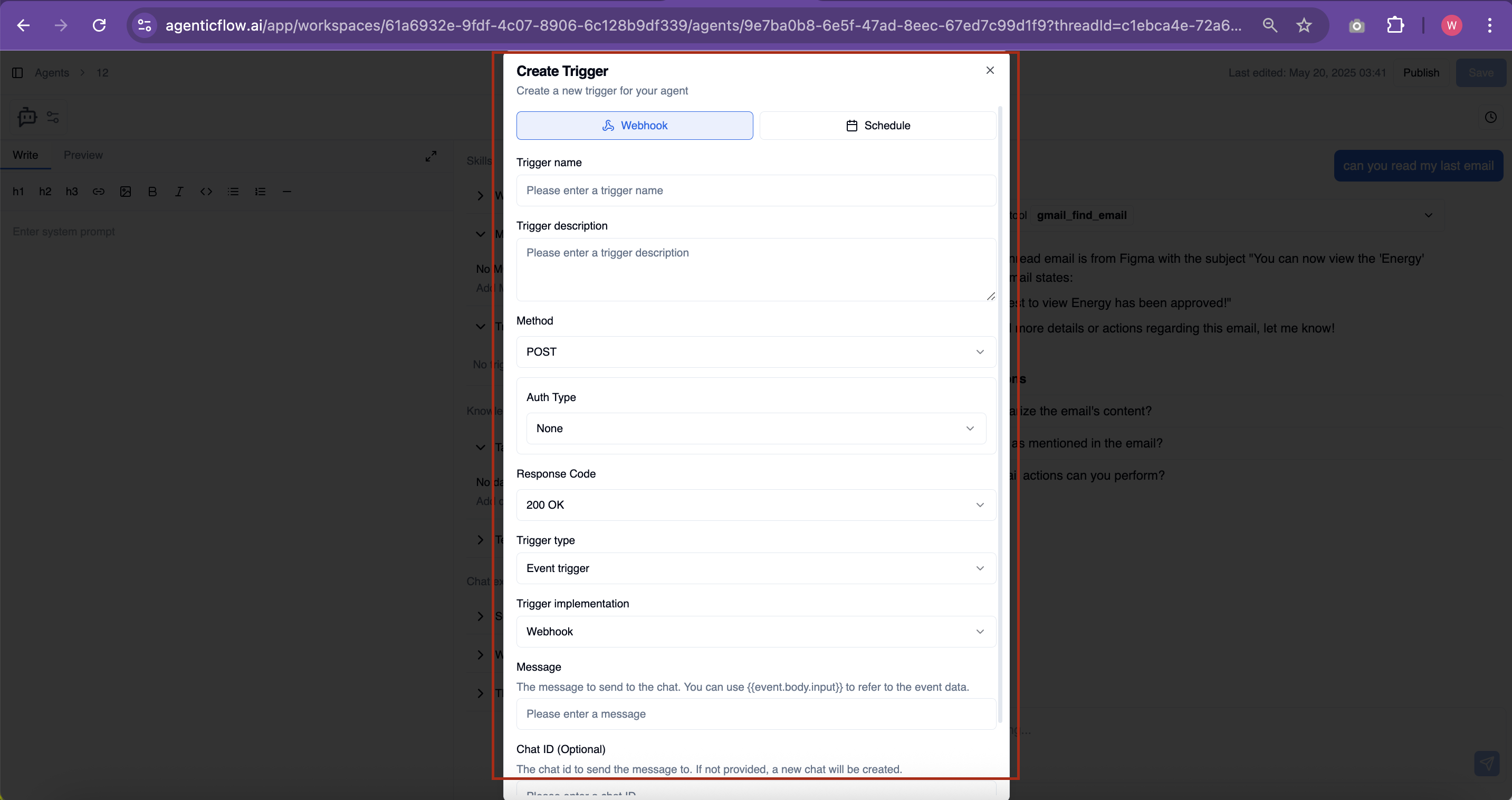Open the browser three-dot menu

[1490, 25]
